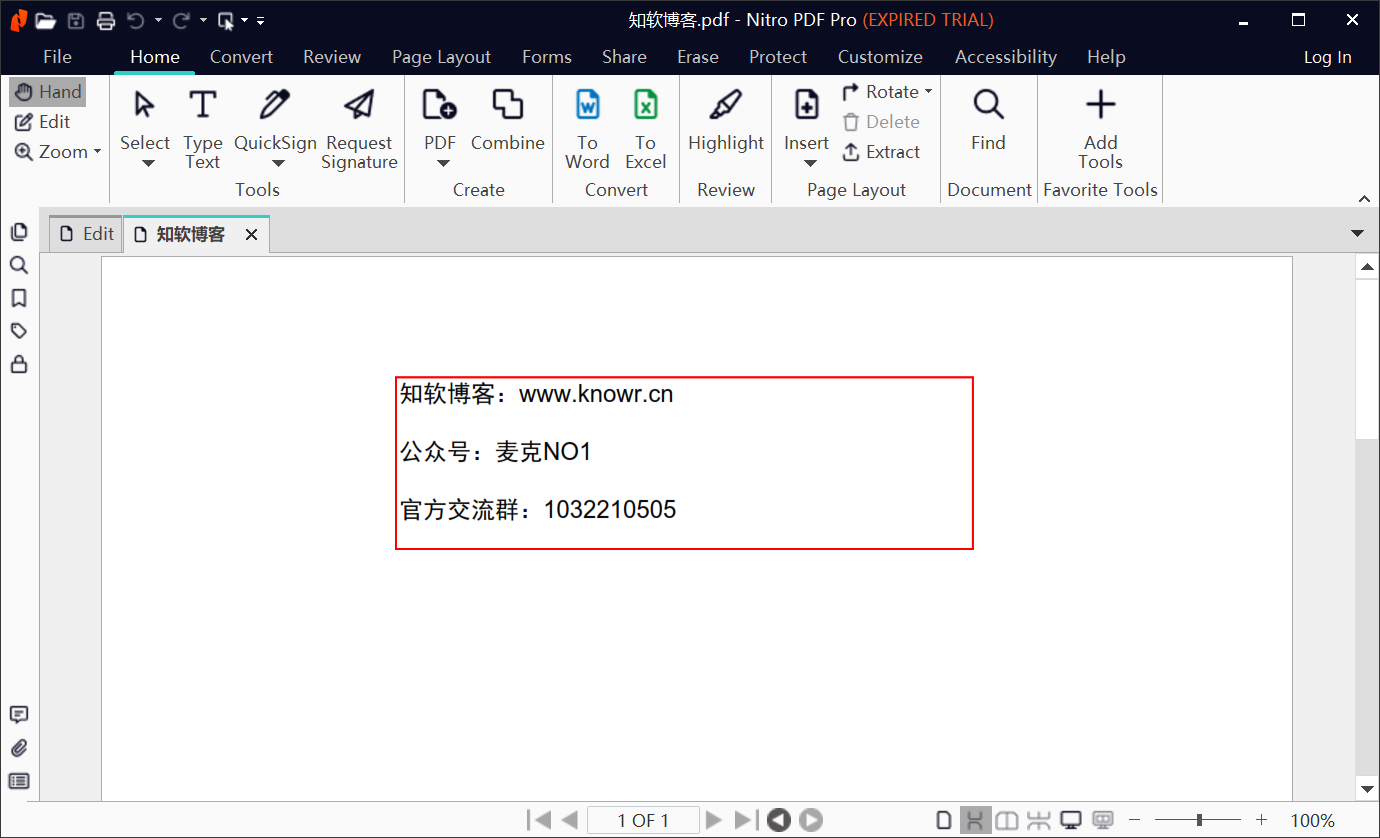
Task: Open the Attachments paperclip panel
Action: point(18,748)
